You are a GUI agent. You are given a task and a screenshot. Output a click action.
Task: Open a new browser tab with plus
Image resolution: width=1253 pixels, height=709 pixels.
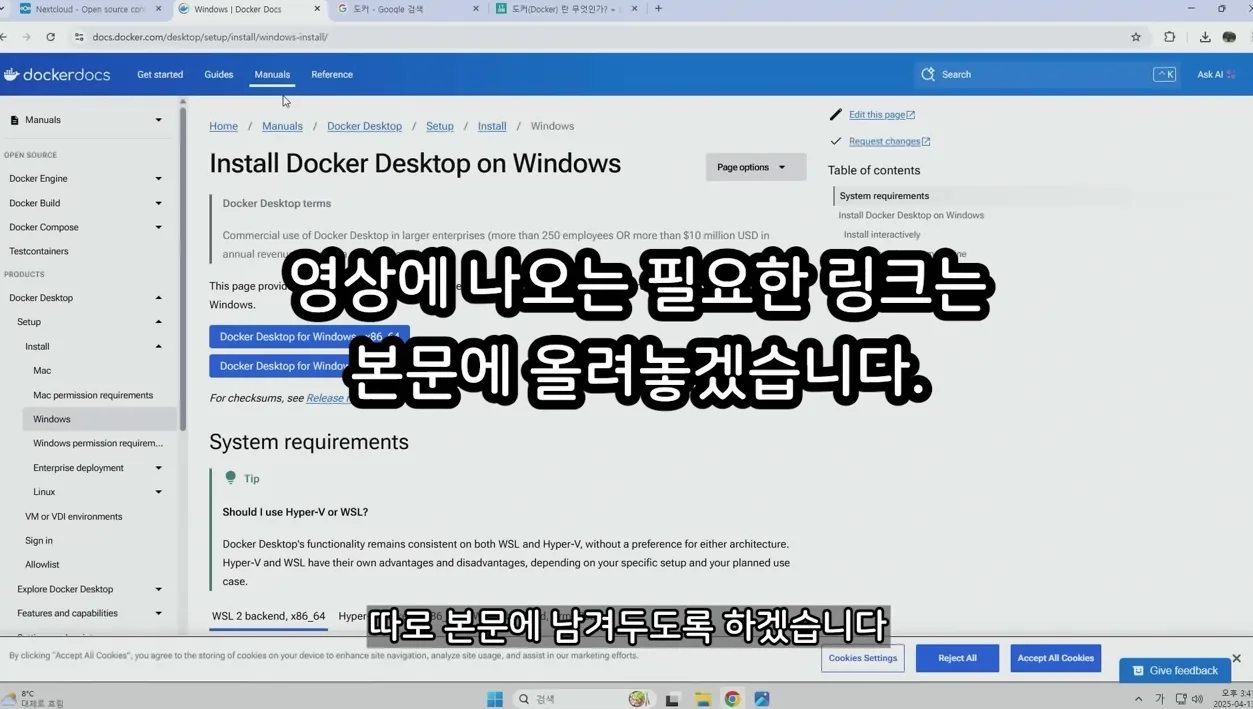click(x=658, y=9)
